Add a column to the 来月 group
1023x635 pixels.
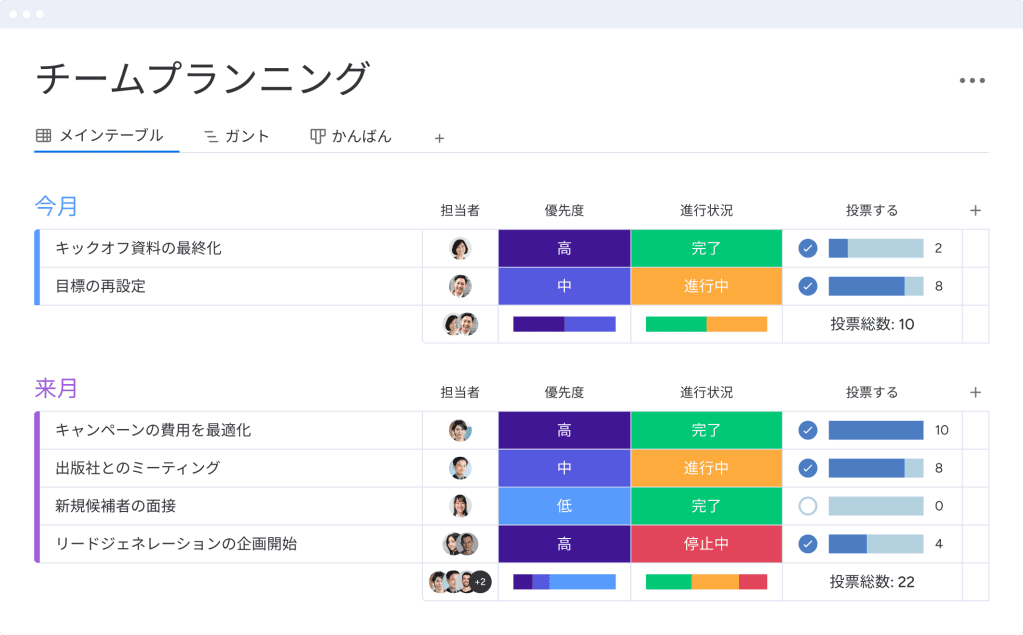click(975, 392)
